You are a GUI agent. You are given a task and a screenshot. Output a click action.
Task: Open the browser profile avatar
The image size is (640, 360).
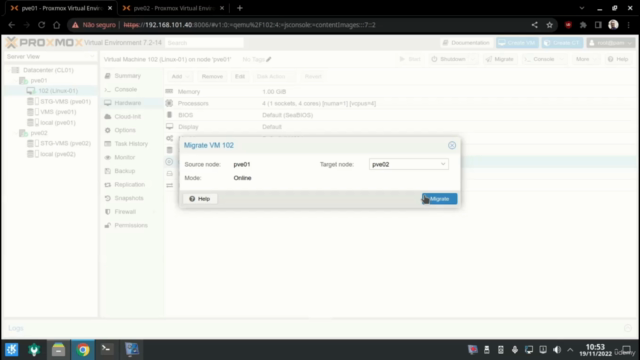click(x=613, y=25)
